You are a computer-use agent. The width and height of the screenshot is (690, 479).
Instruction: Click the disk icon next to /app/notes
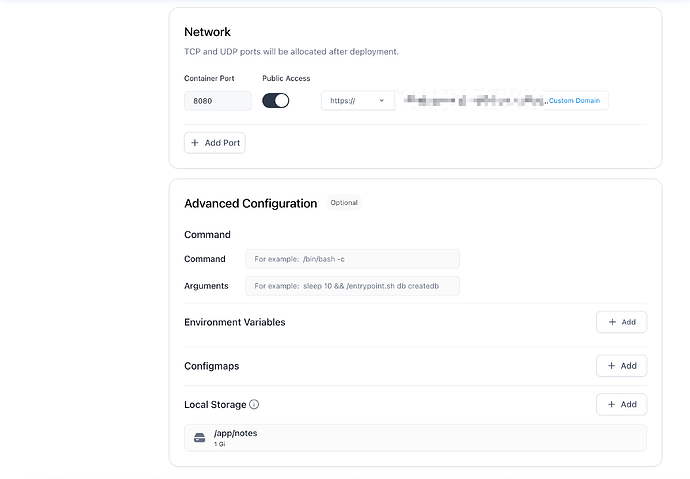pyautogui.click(x=199, y=438)
